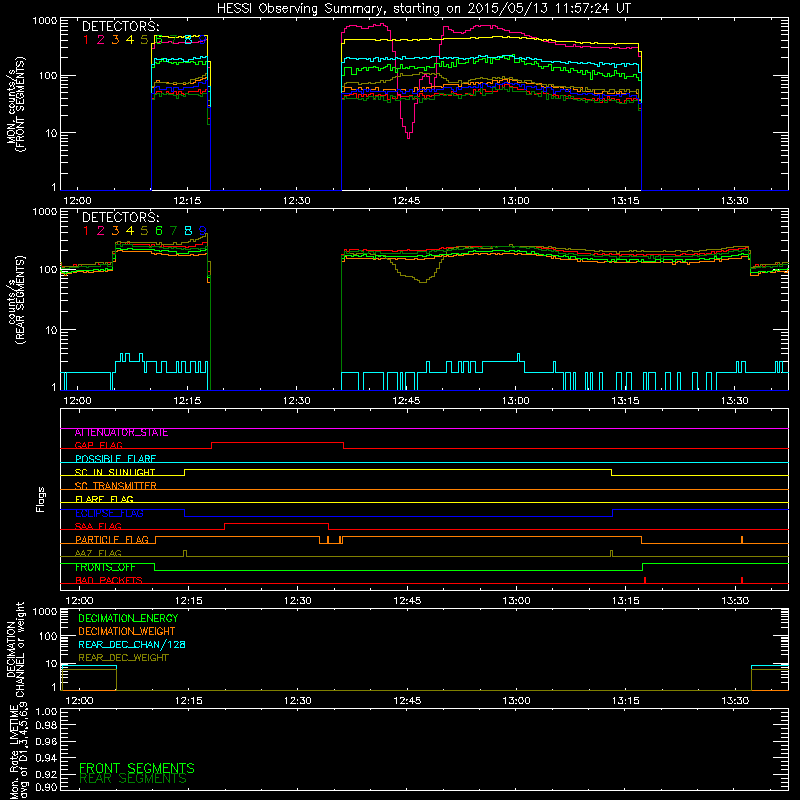Viewport: 800px width, 800px height.
Task: Click the 'HESSI Observing Summary' plot title
Action: click(424, 8)
